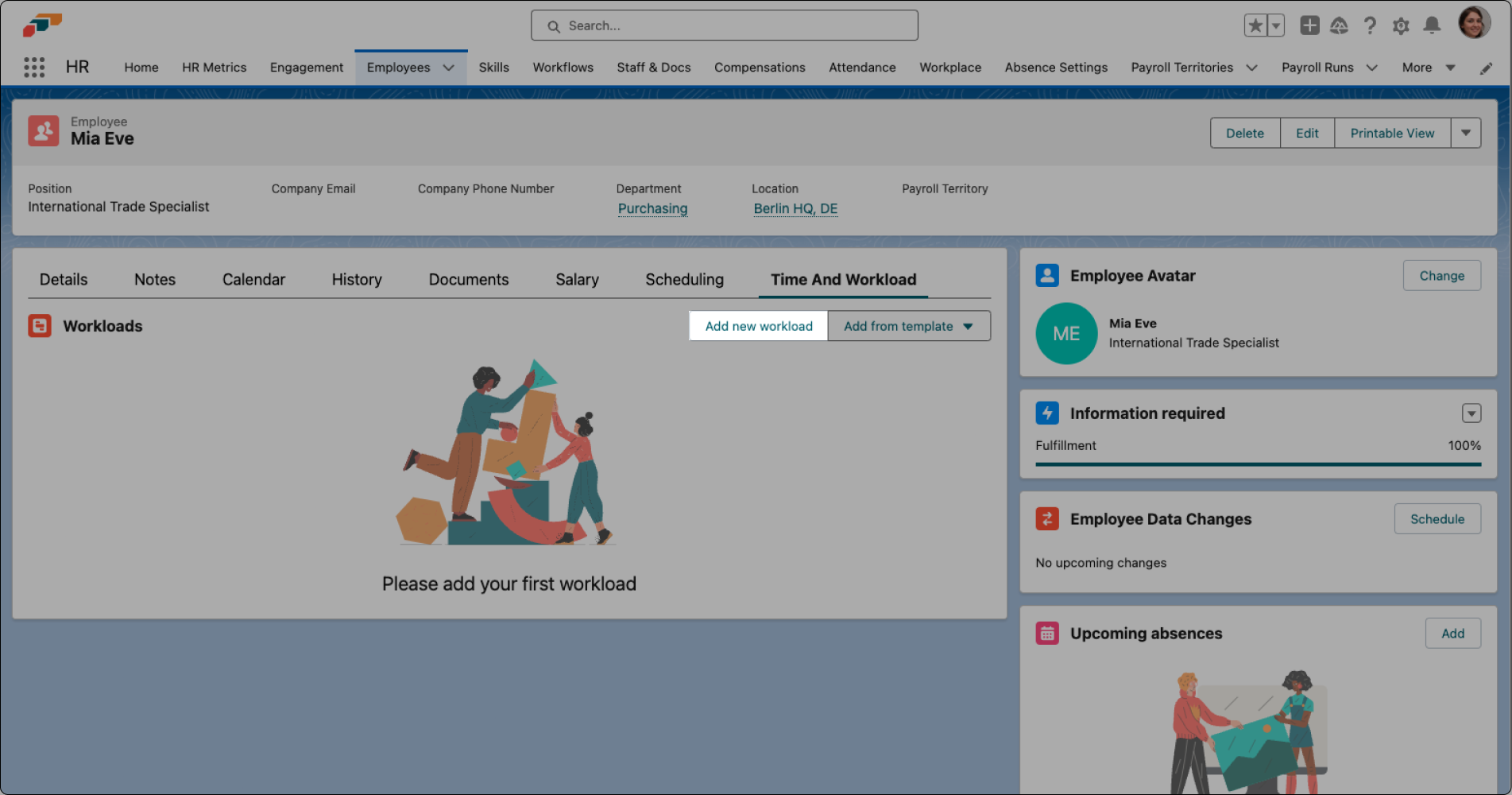Open the Printable View actions dropdown arrow
The image size is (1512, 795).
pos(1466,132)
